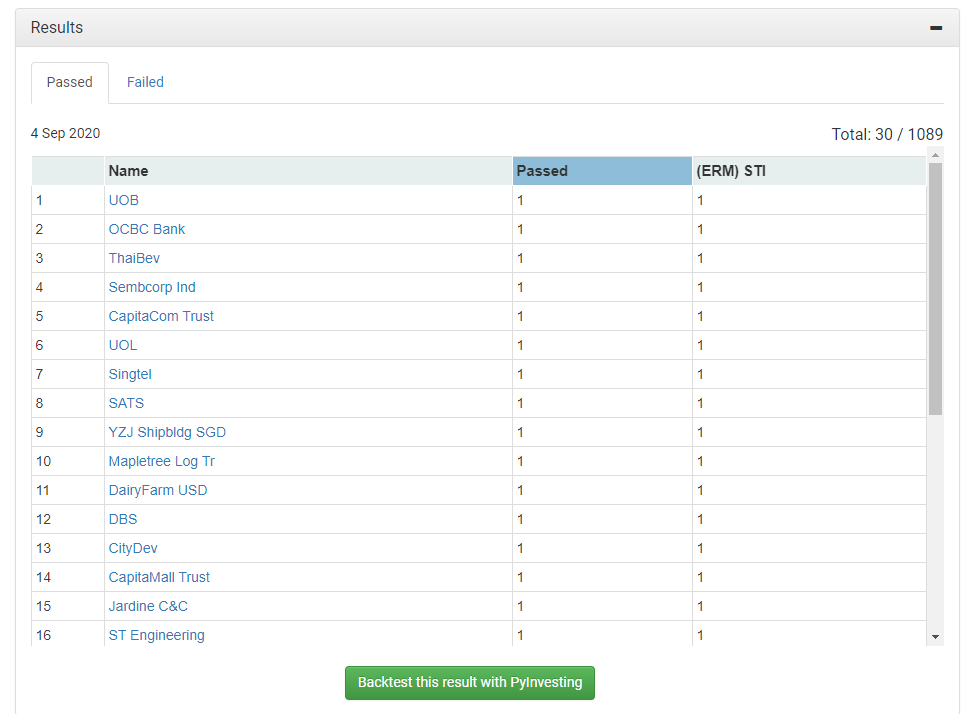Image resolution: width=977 pixels, height=714 pixels.
Task: Click the date text 4 Sep 2020
Action: (65, 133)
